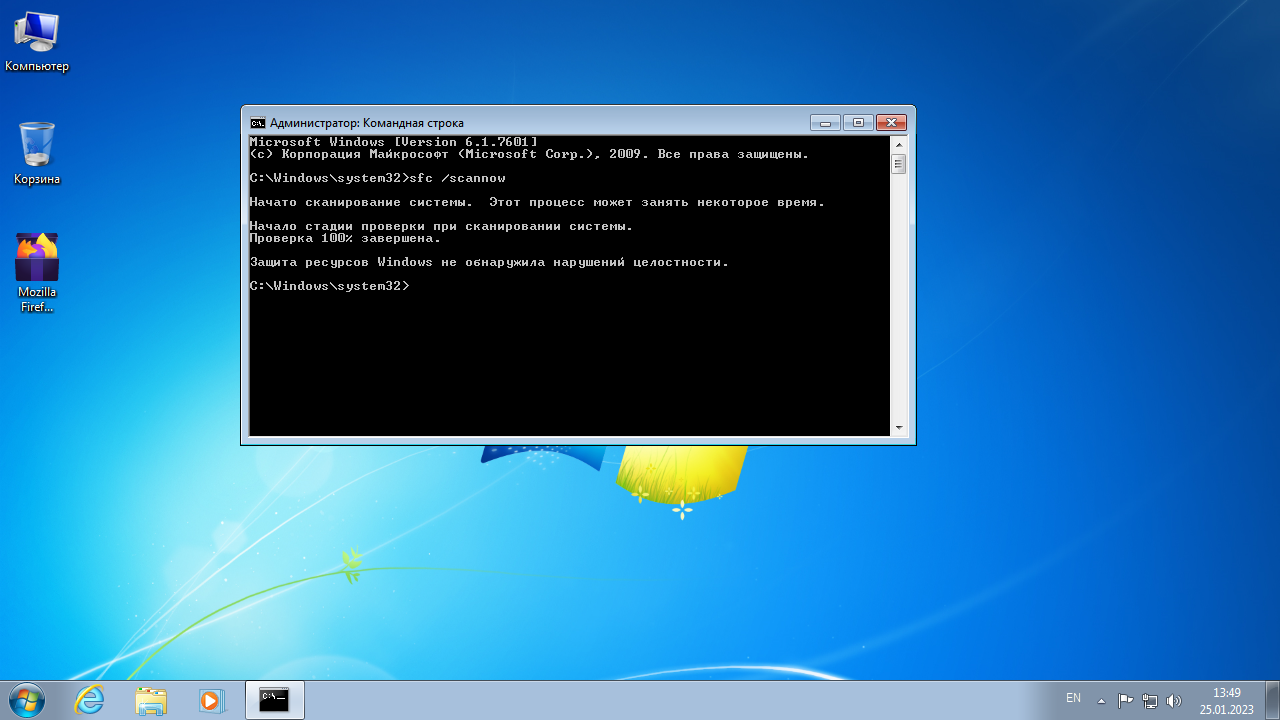Open the volume speaker tray icon
1280x720 pixels.
pyautogui.click(x=1174, y=701)
